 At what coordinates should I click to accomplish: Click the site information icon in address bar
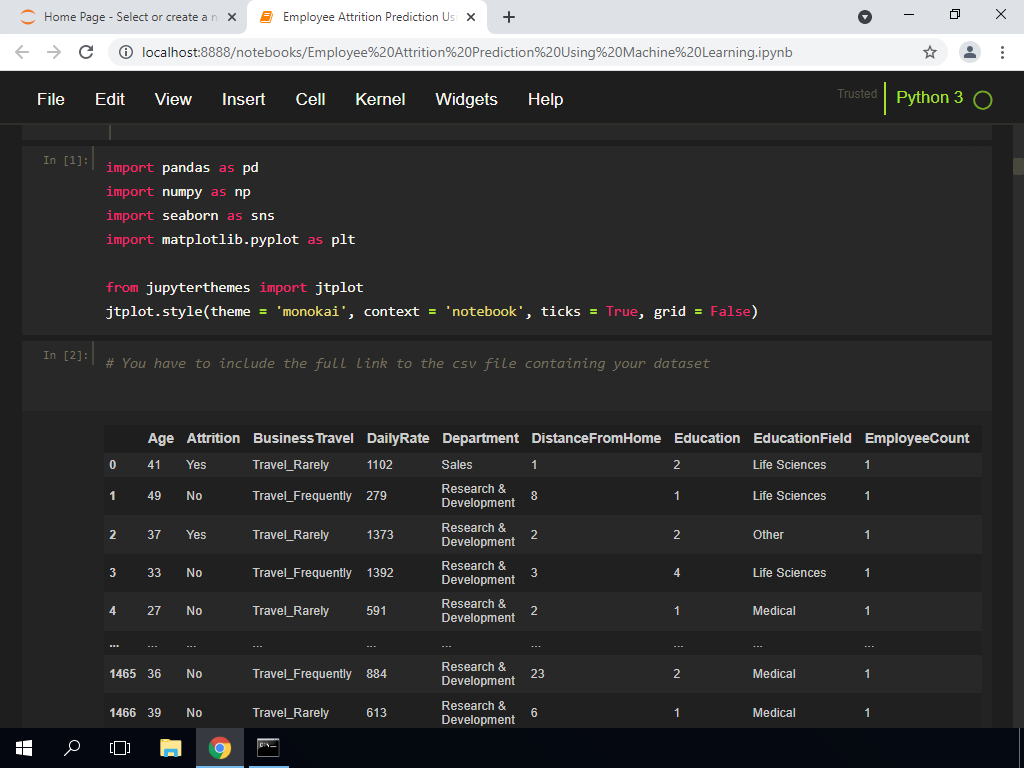126,52
